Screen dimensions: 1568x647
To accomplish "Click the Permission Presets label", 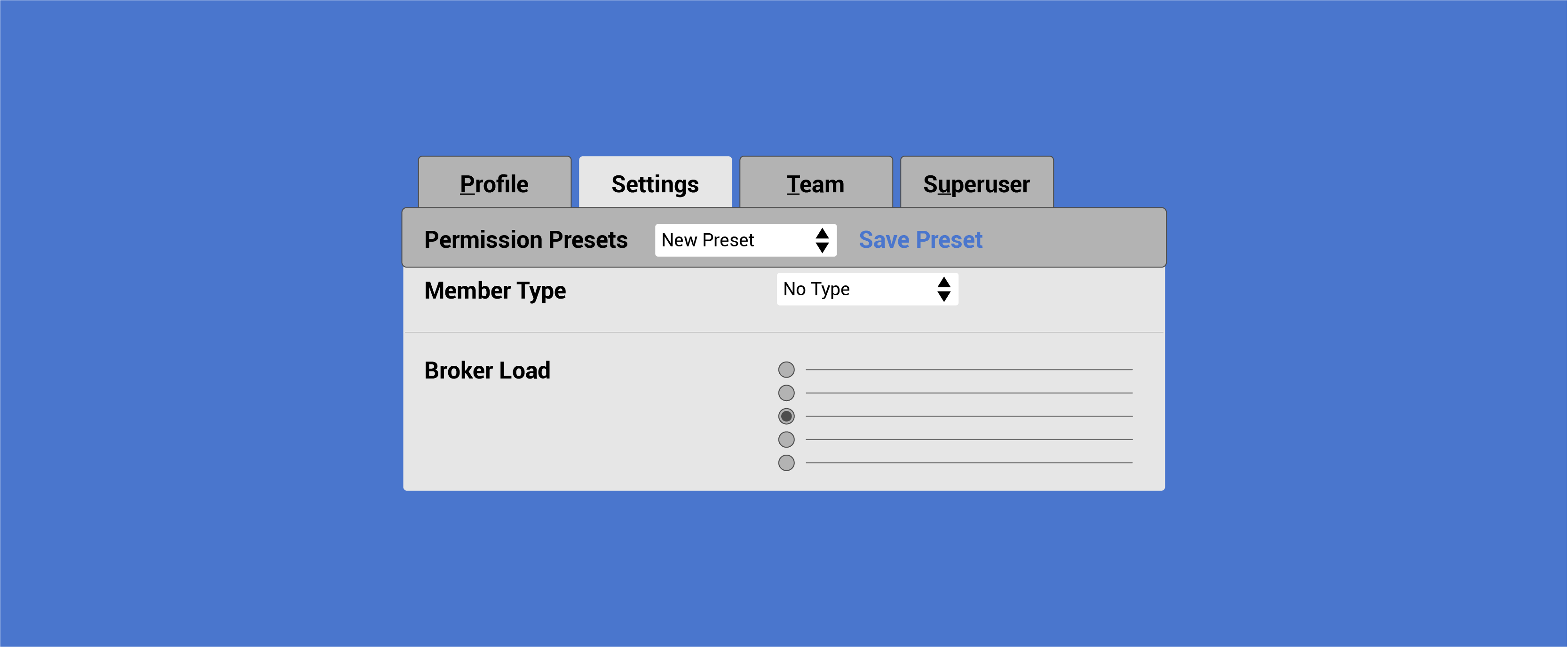I will click(526, 240).
